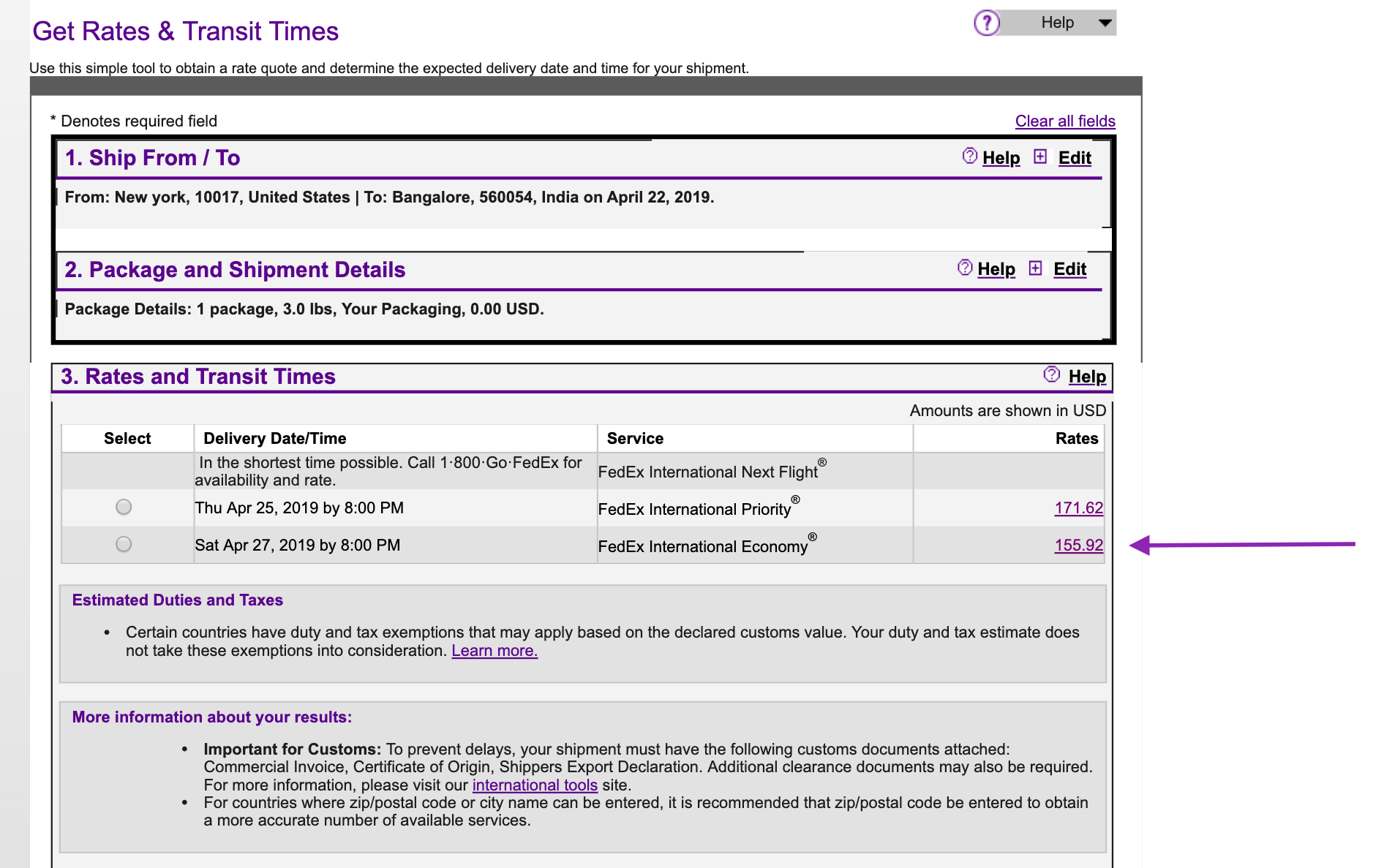
Task: Open the 171.62 rate link
Action: click(x=1078, y=508)
